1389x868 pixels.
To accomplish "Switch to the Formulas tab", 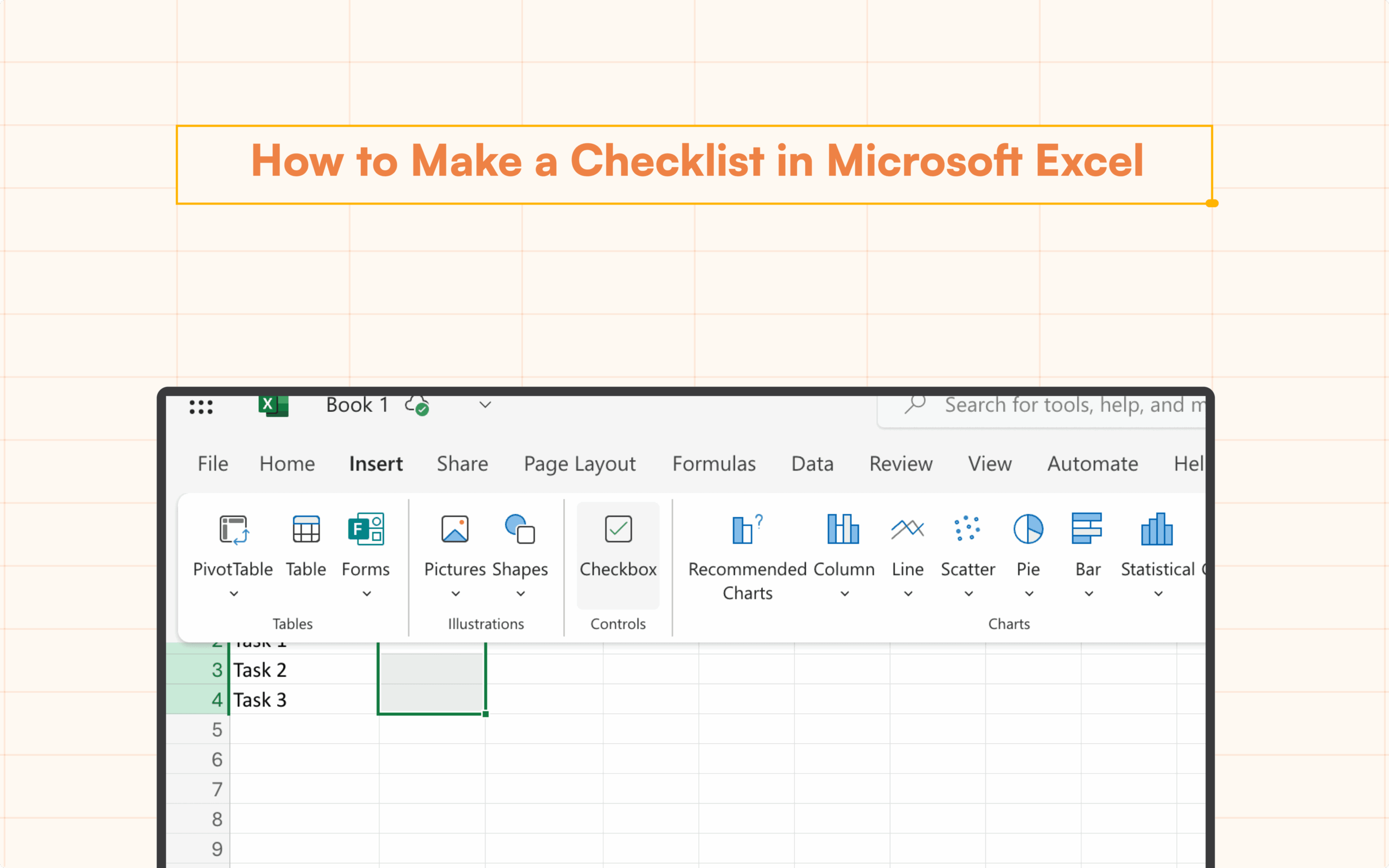I will pyautogui.click(x=714, y=464).
